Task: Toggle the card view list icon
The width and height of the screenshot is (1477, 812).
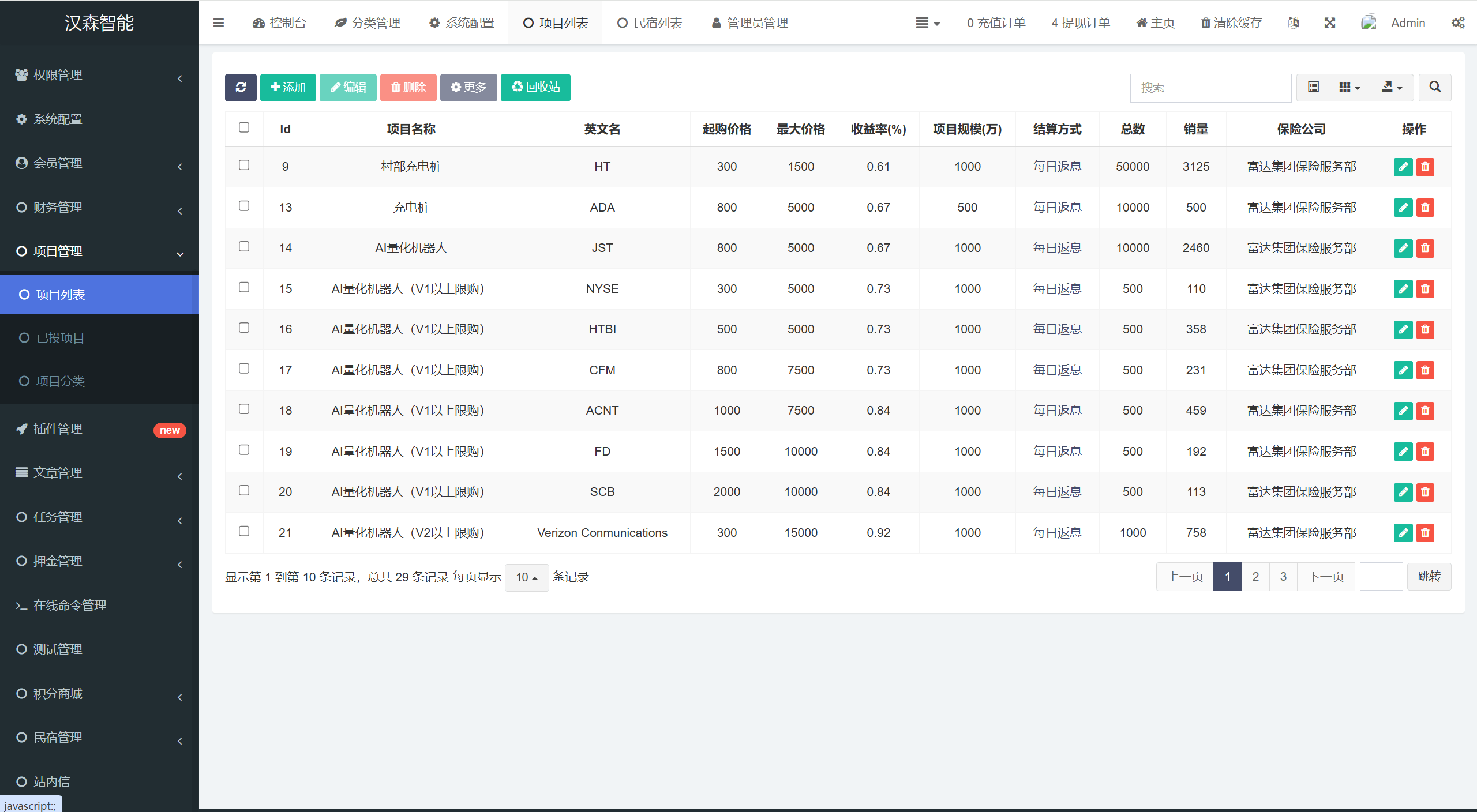Action: (x=1313, y=87)
